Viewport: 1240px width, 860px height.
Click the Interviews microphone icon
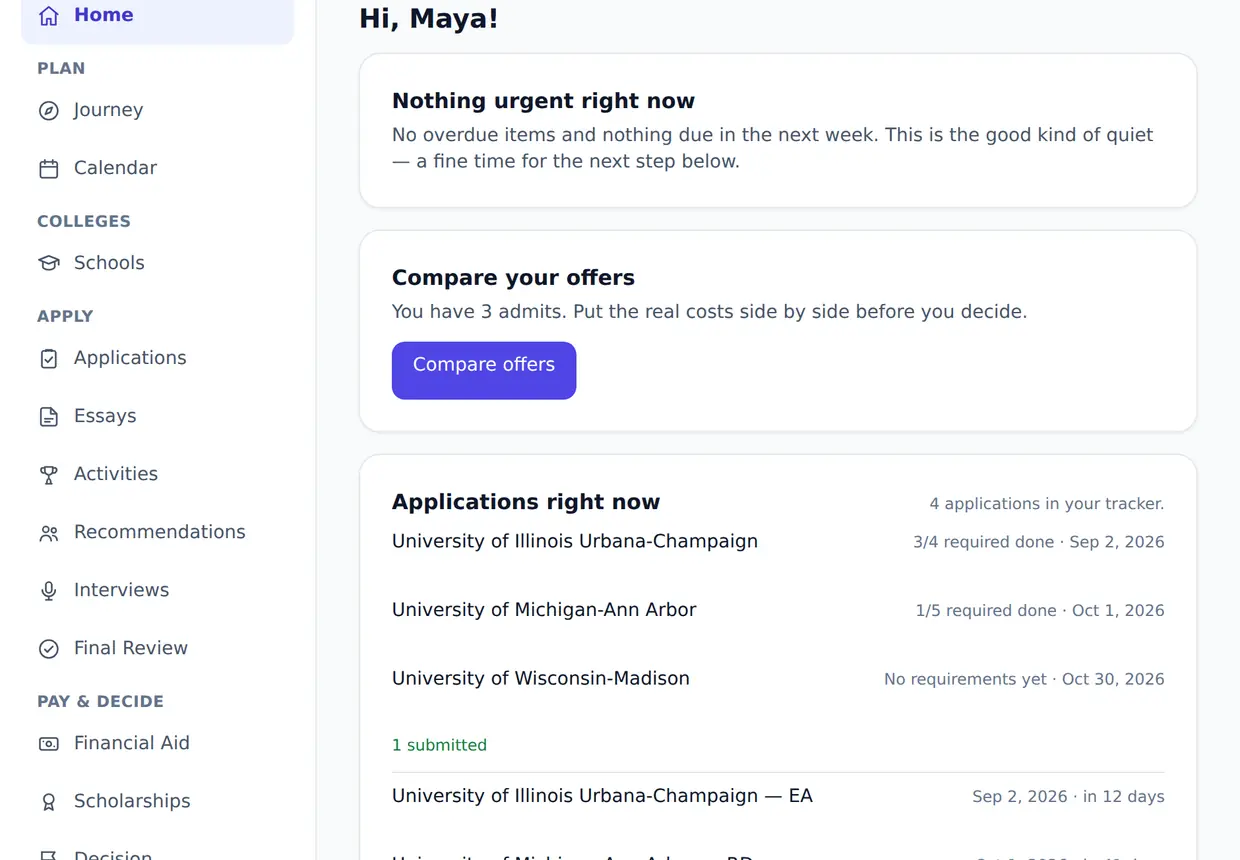49,591
